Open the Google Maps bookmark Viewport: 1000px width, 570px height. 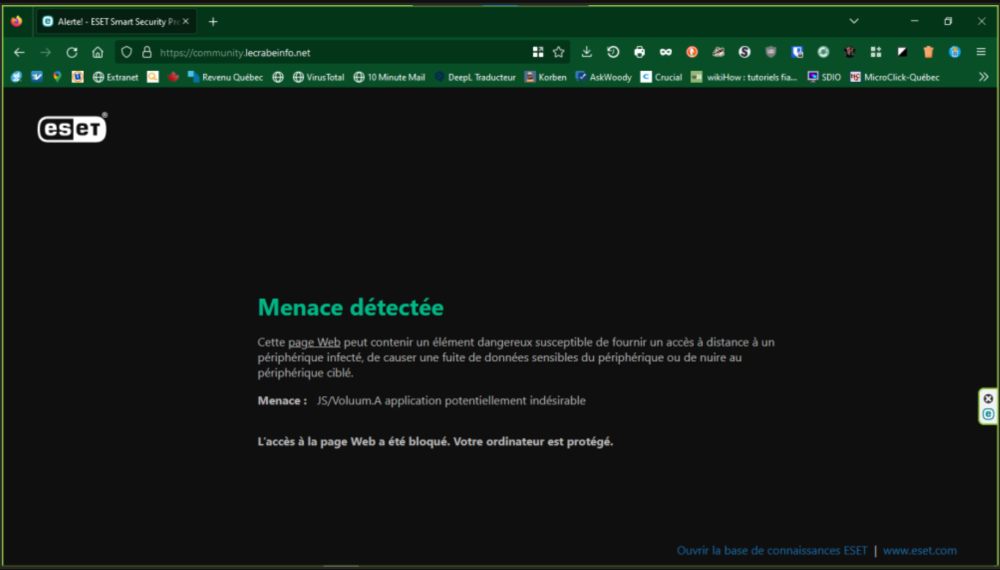click(57, 77)
